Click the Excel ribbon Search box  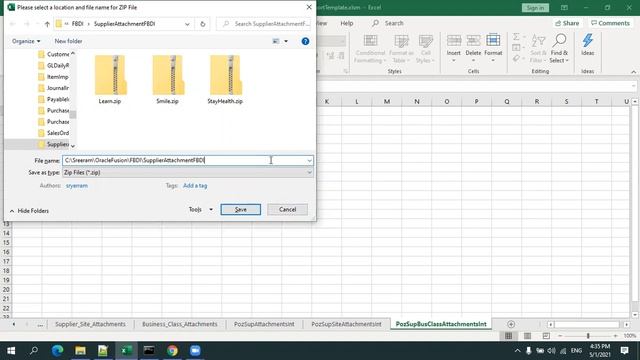coord(388,23)
